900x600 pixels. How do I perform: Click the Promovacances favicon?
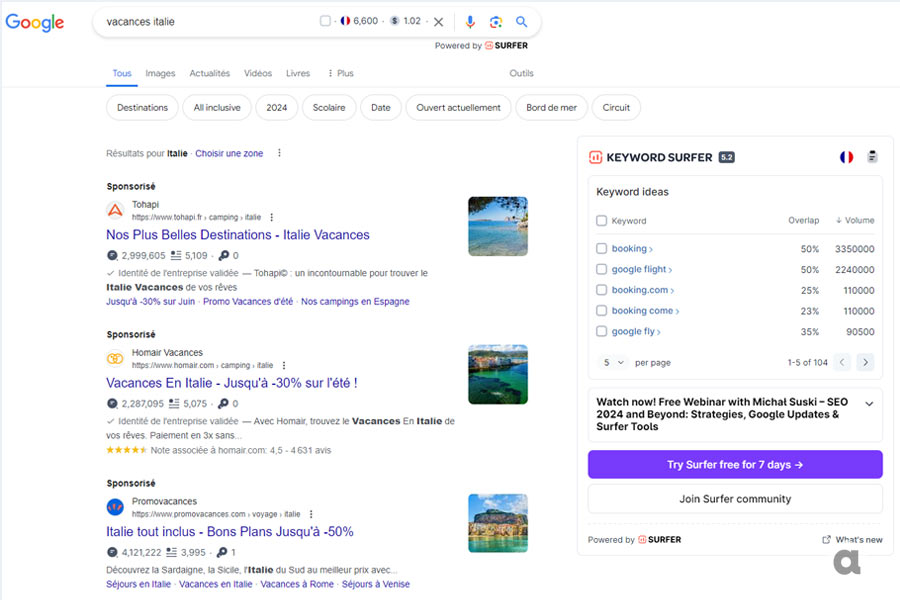(115, 507)
